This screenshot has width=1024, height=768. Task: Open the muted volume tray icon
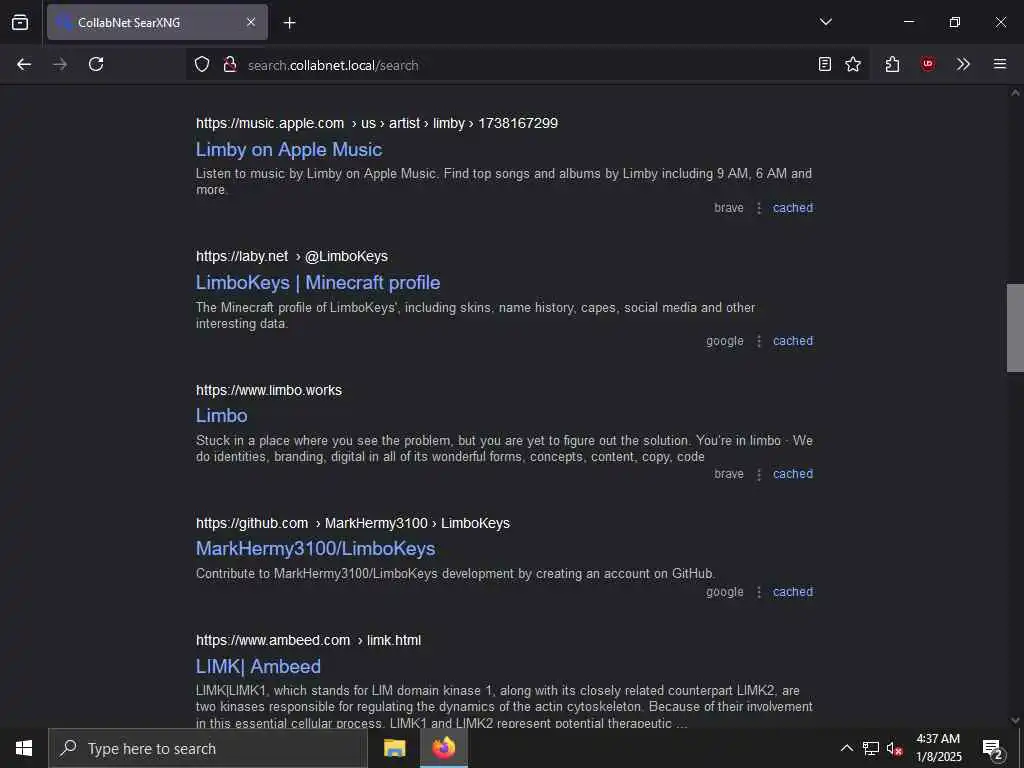tap(894, 748)
